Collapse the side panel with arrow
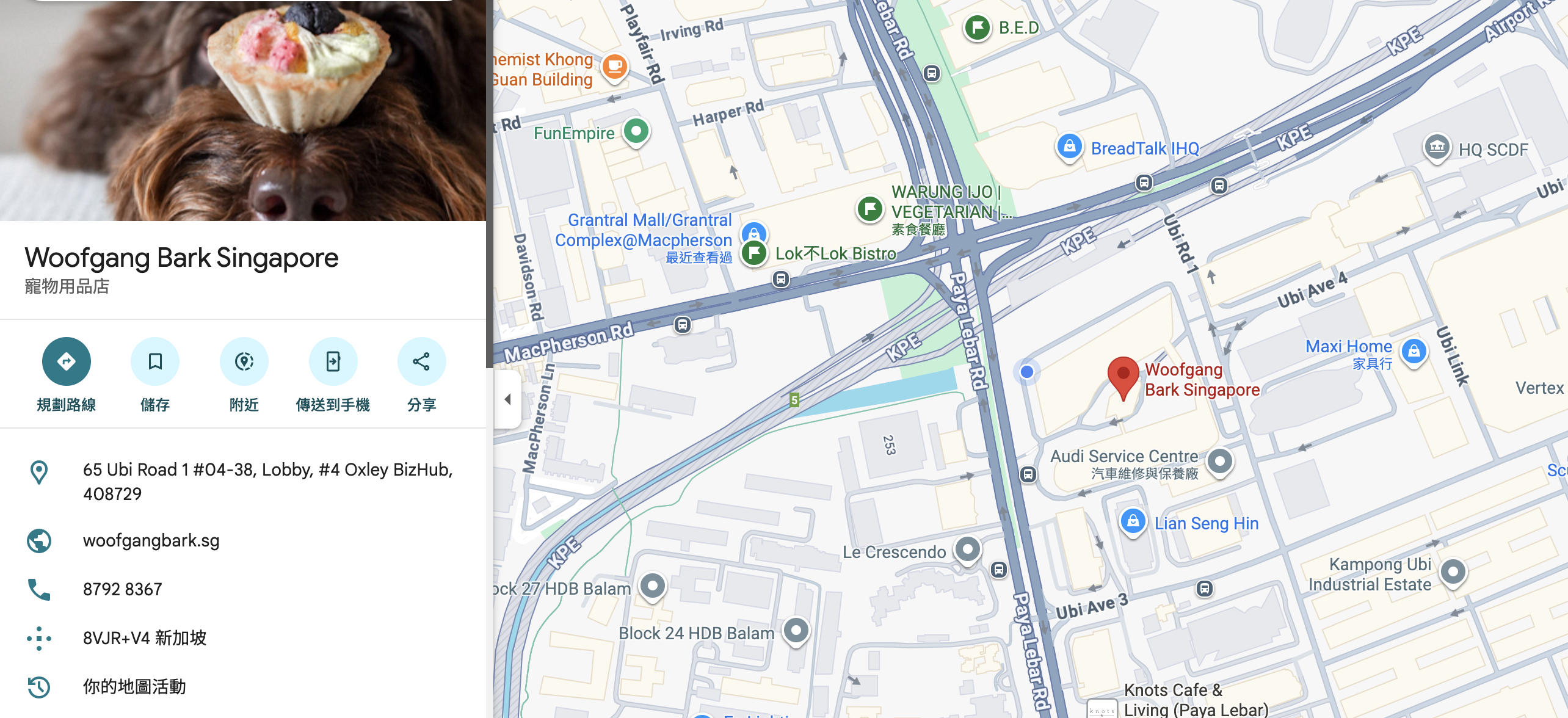1568x718 pixels. coord(507,399)
